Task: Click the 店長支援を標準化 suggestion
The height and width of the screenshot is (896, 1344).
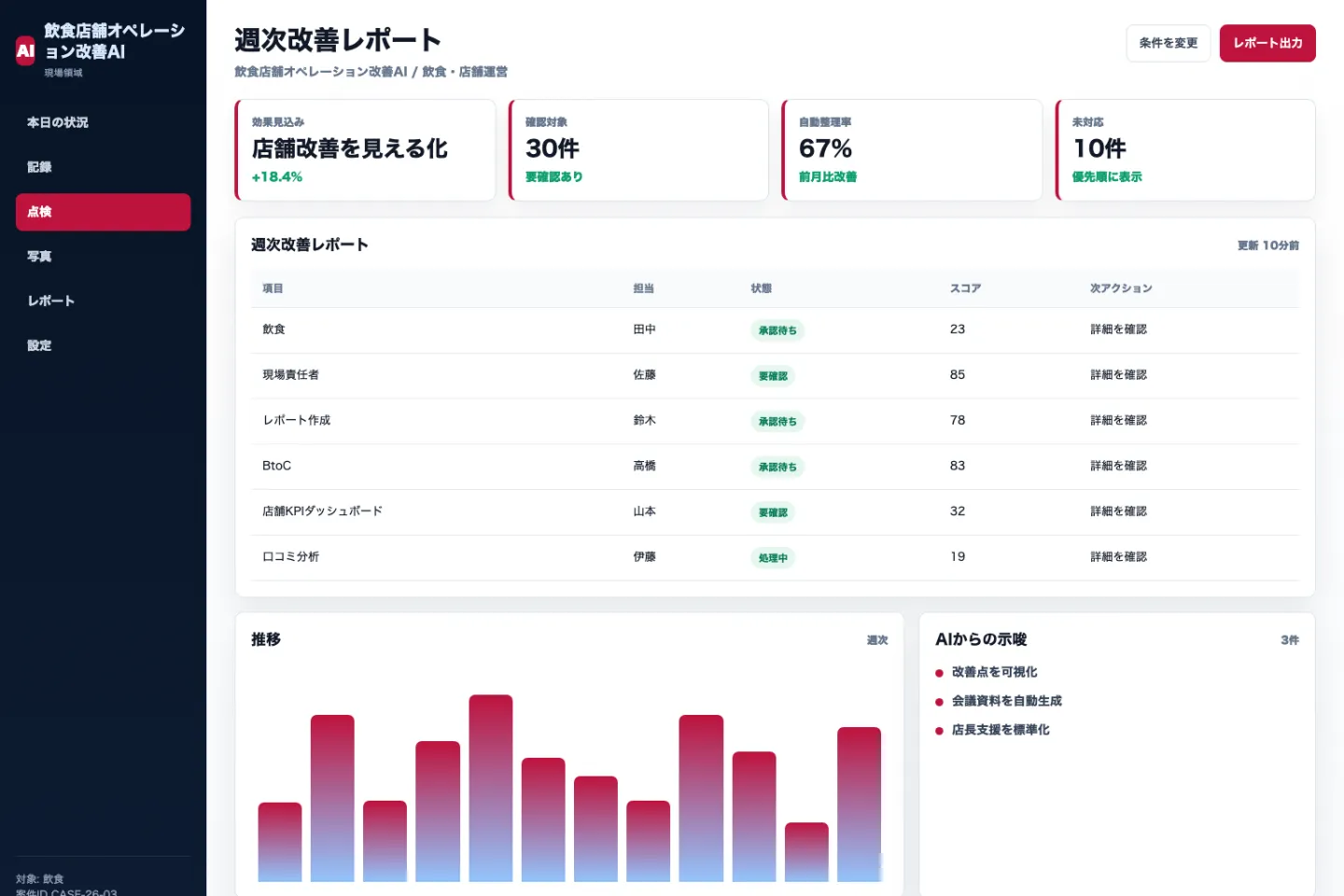Action: (1001, 730)
